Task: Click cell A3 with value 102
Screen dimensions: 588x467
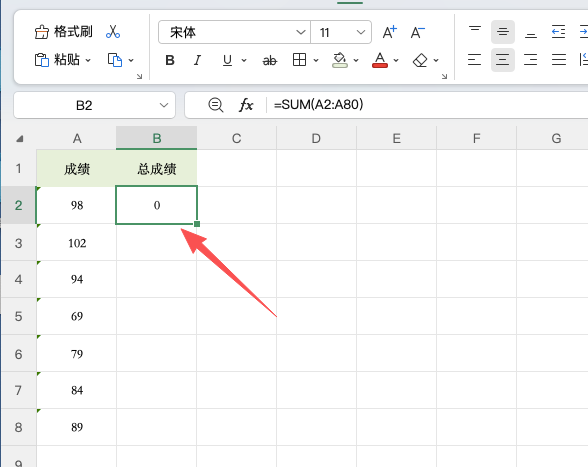Action: coord(77,243)
